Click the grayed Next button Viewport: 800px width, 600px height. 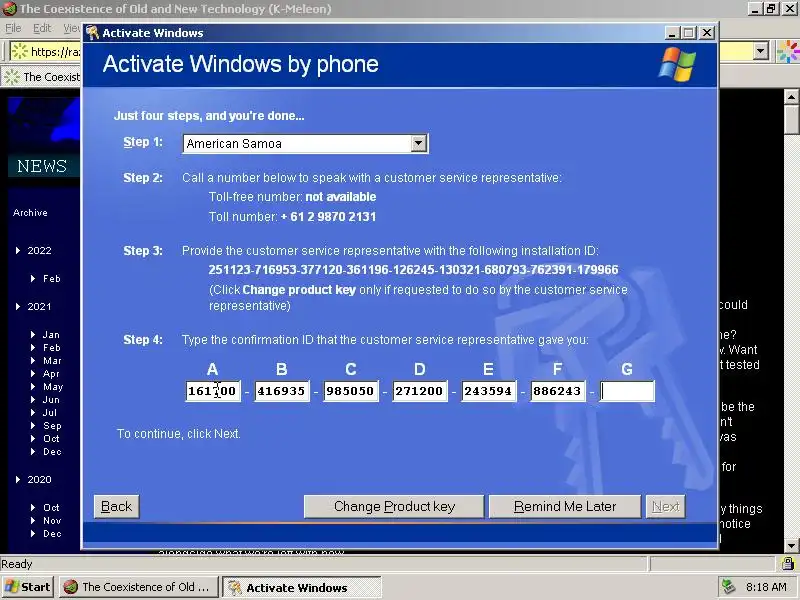coord(665,507)
